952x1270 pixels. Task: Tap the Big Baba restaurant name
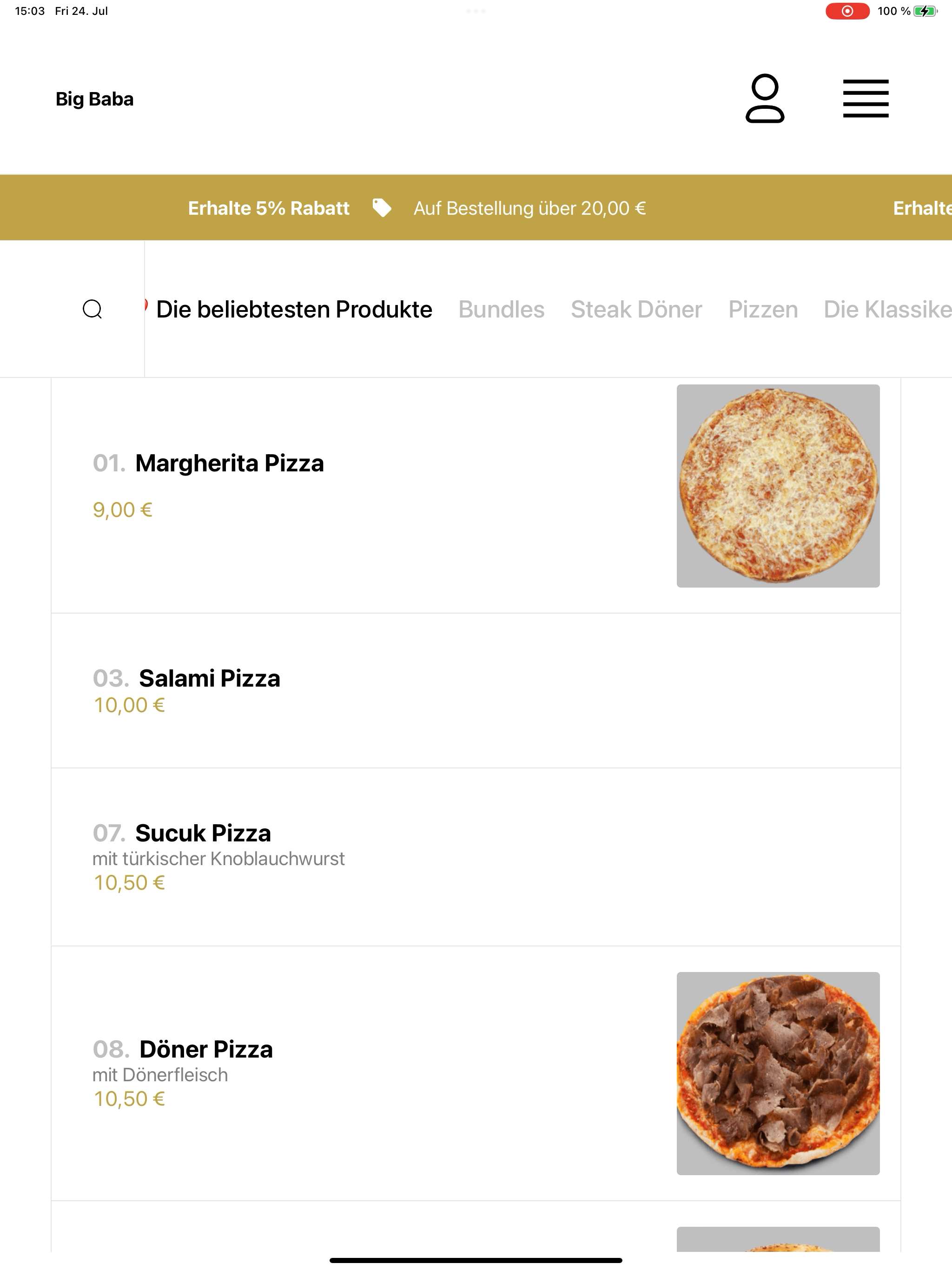point(95,99)
